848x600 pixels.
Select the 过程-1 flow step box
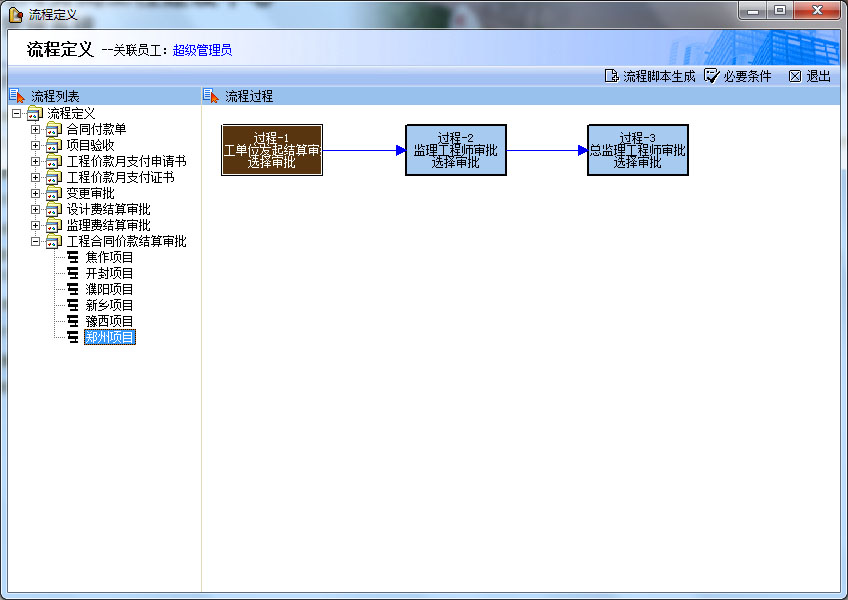[x=272, y=150]
